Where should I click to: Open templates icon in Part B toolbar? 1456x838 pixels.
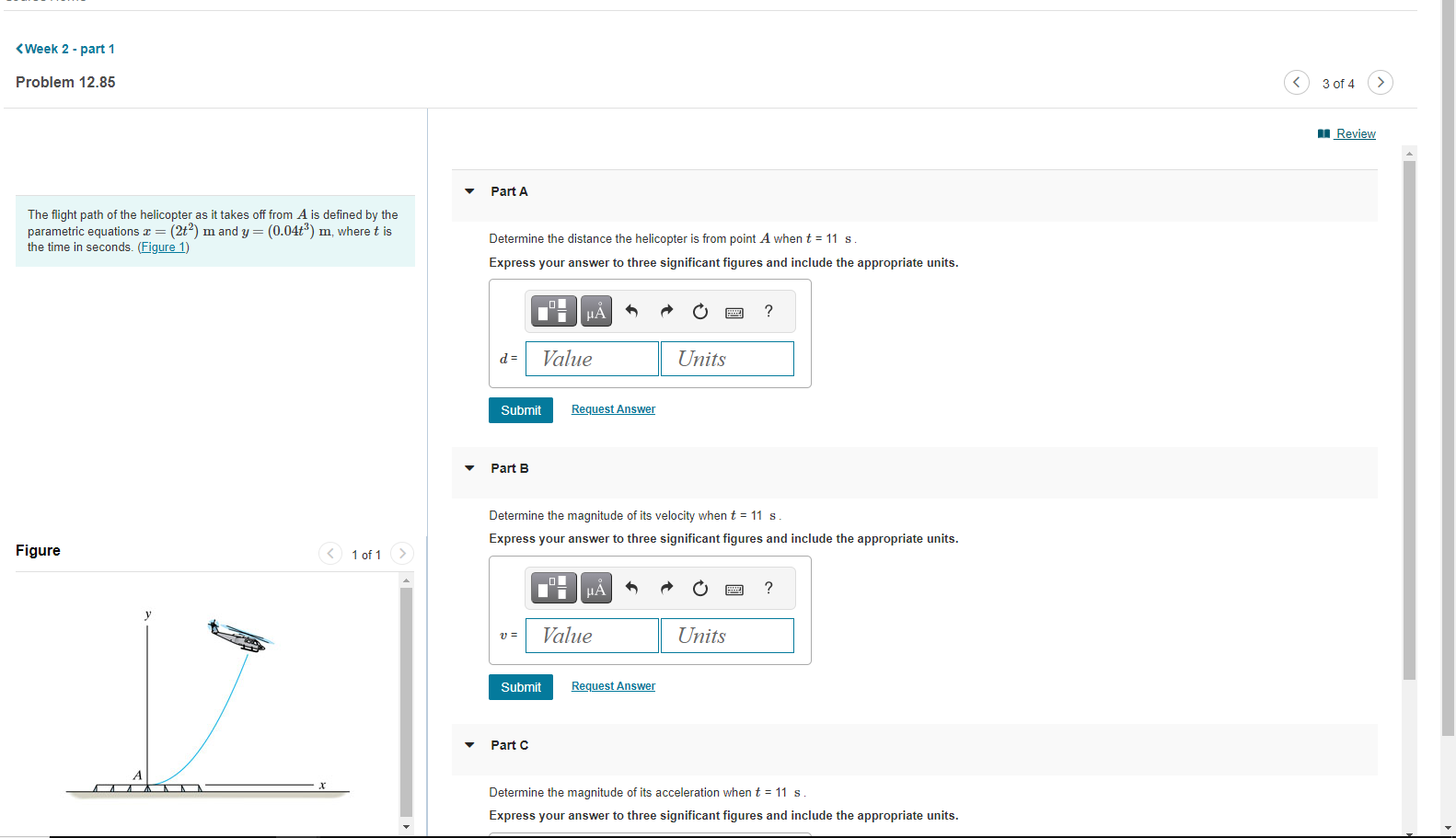pos(554,588)
